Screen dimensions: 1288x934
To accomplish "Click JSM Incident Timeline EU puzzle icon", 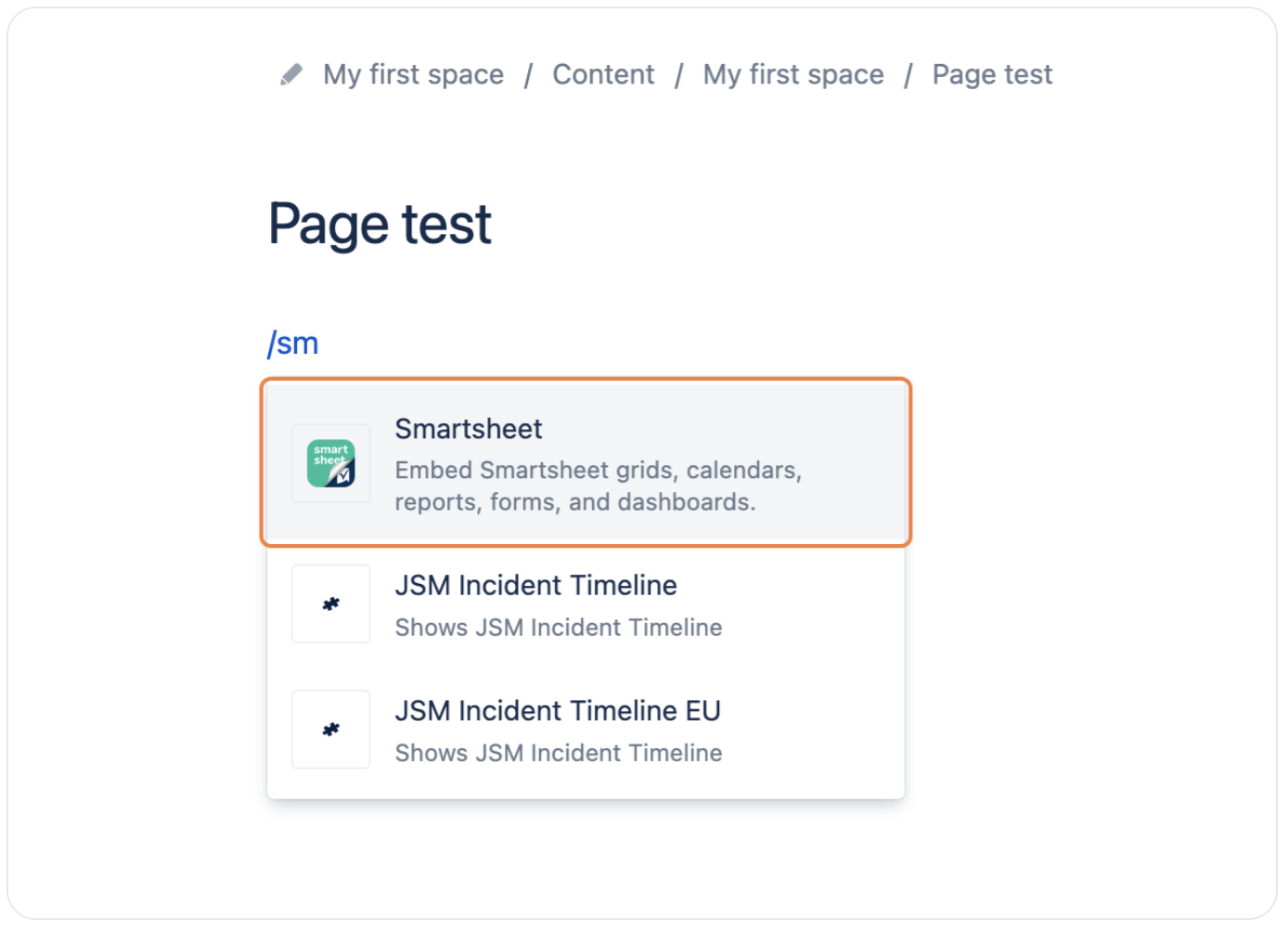I will pos(331,730).
